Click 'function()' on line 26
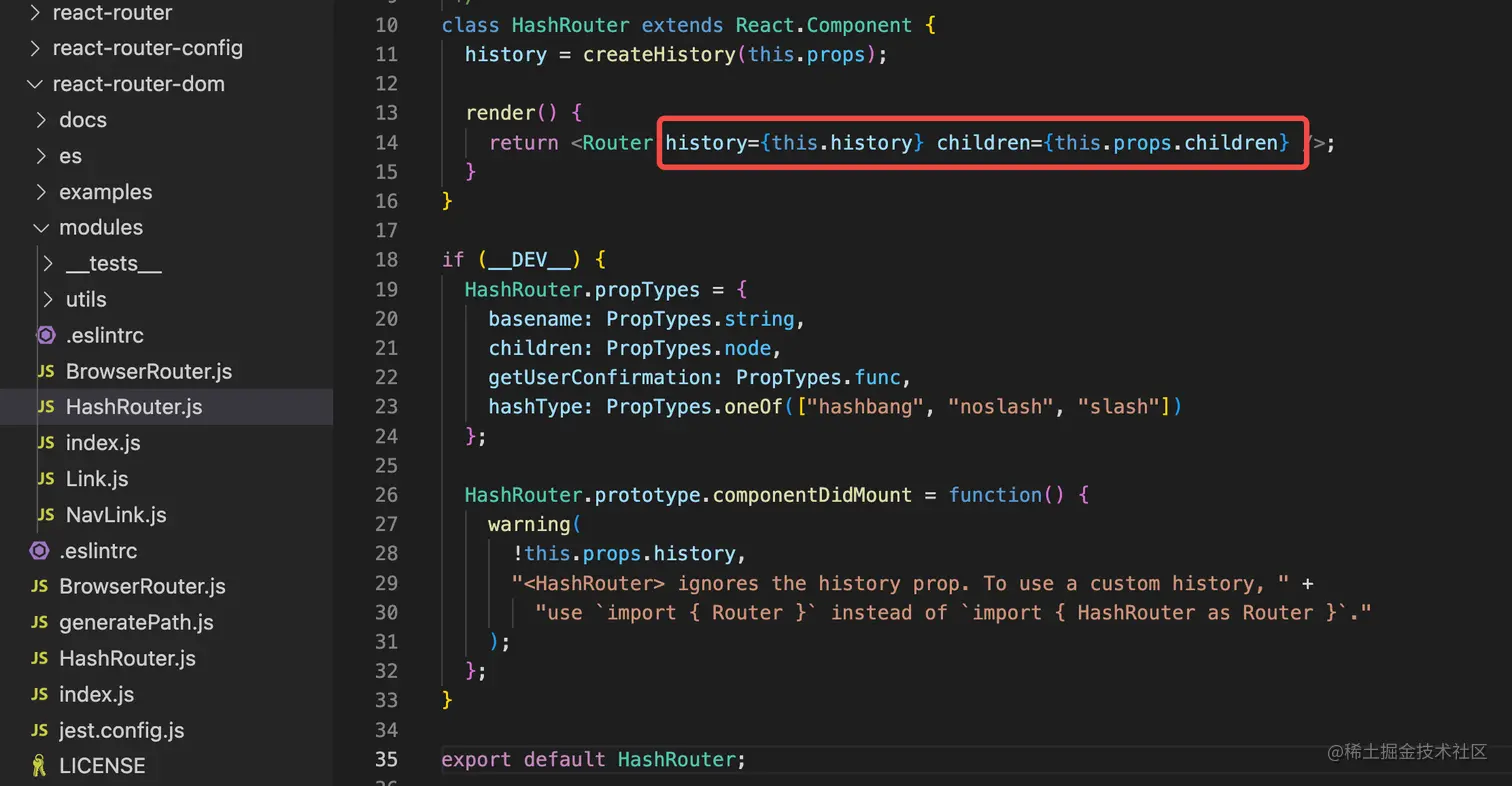 [1007, 495]
